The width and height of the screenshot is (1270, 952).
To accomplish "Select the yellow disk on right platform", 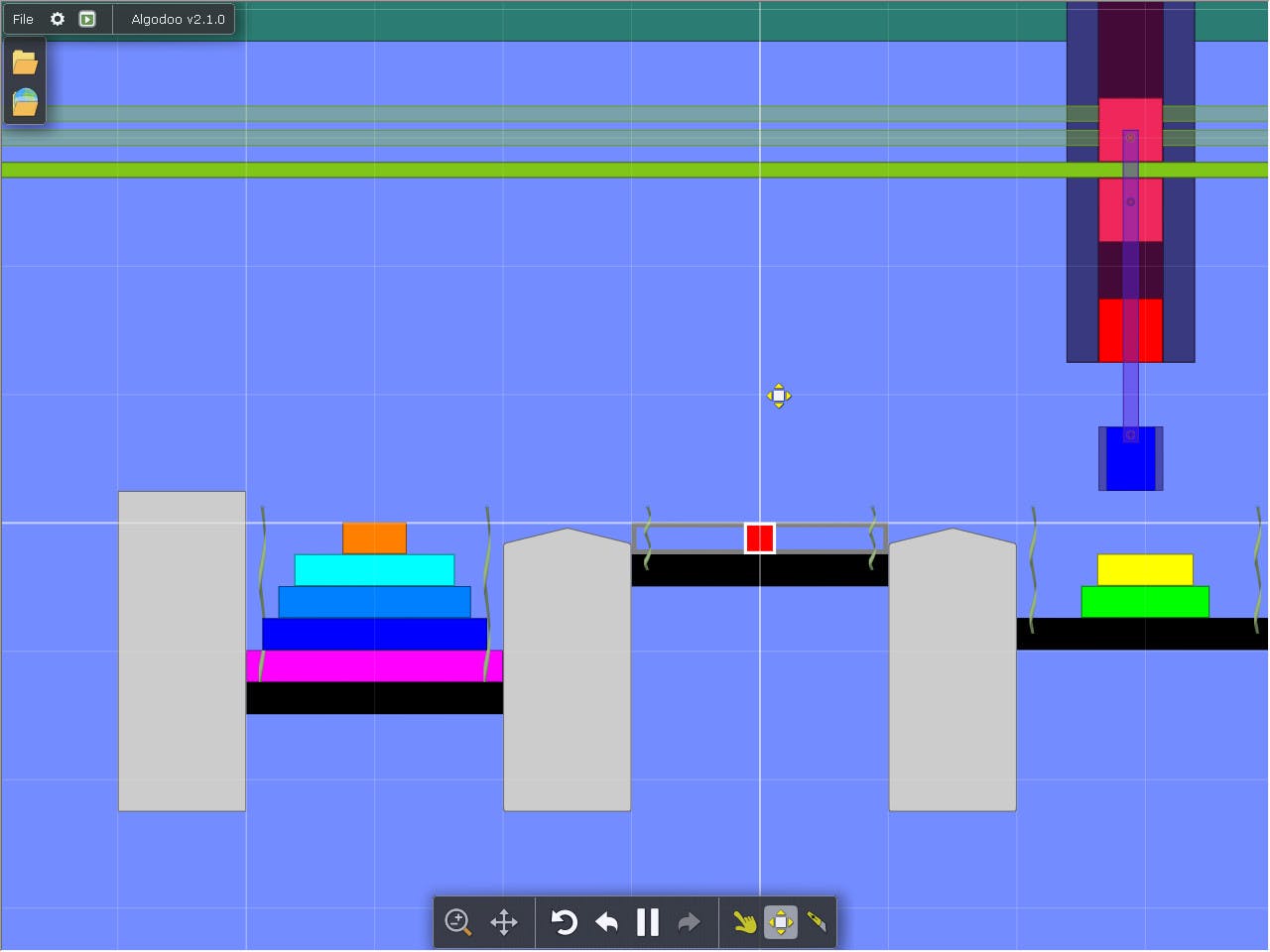I will point(1145,570).
